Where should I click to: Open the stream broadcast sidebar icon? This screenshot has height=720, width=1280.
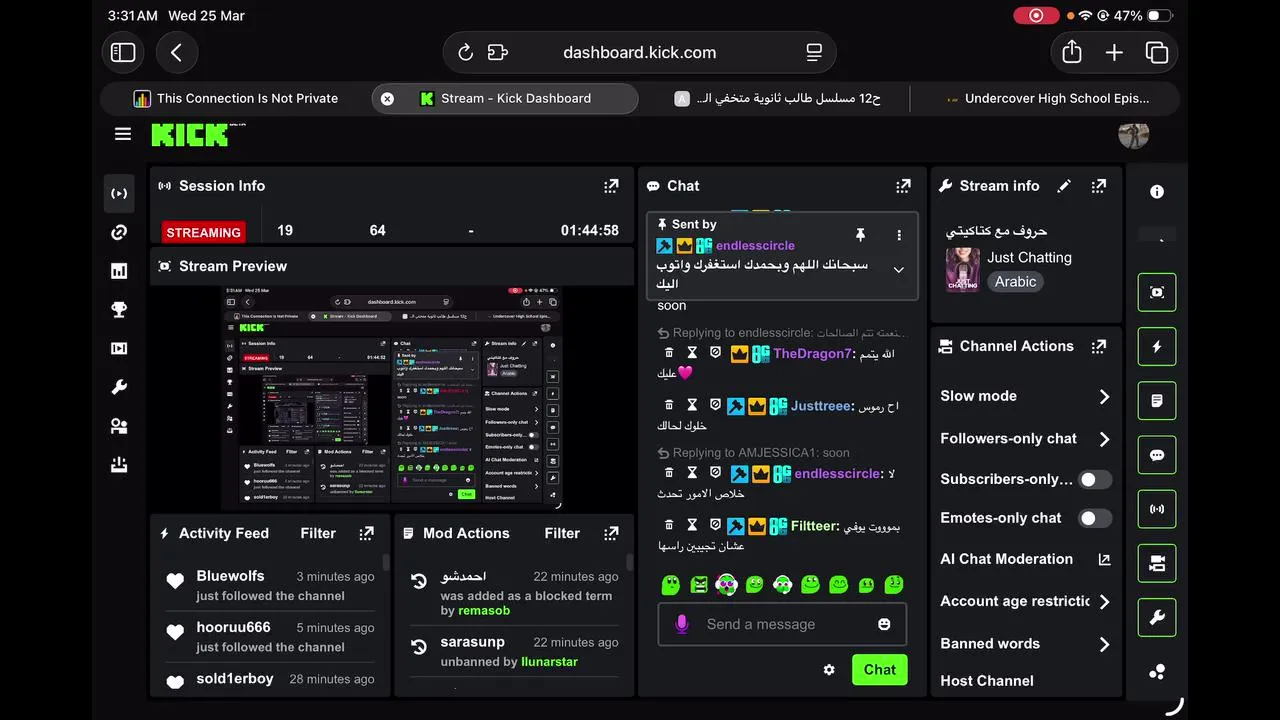click(119, 193)
